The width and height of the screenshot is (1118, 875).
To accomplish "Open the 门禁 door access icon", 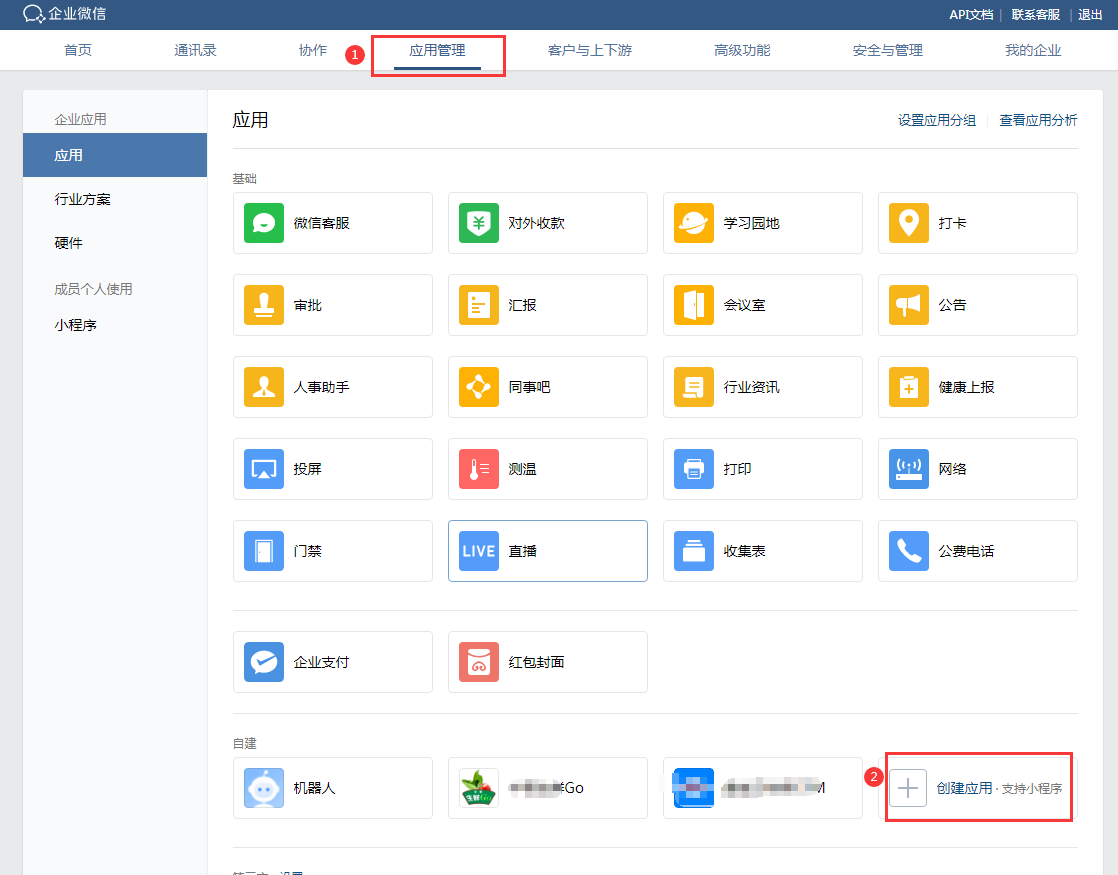I will (264, 551).
